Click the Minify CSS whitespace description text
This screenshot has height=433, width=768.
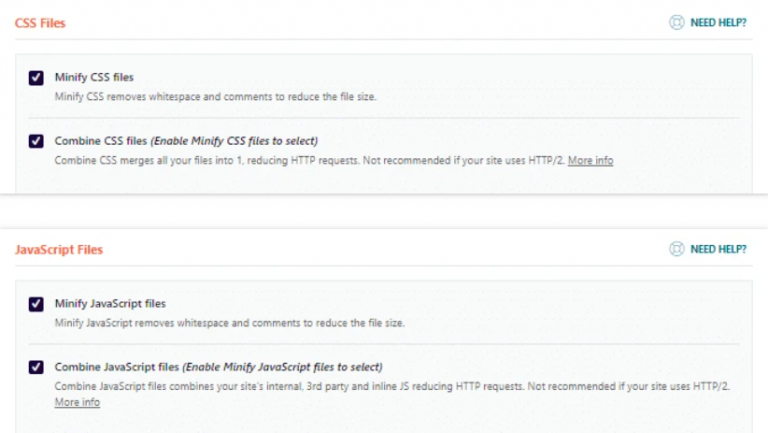pyautogui.click(x=215, y=96)
